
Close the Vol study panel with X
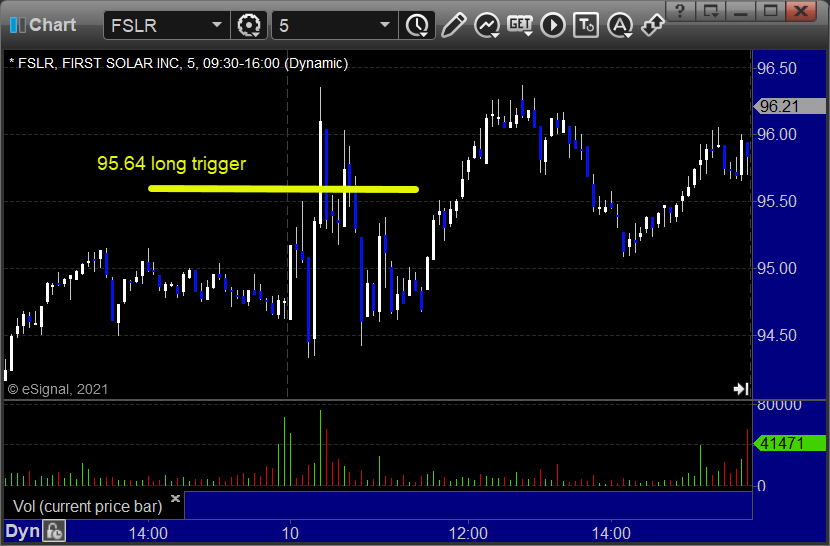[x=176, y=498]
